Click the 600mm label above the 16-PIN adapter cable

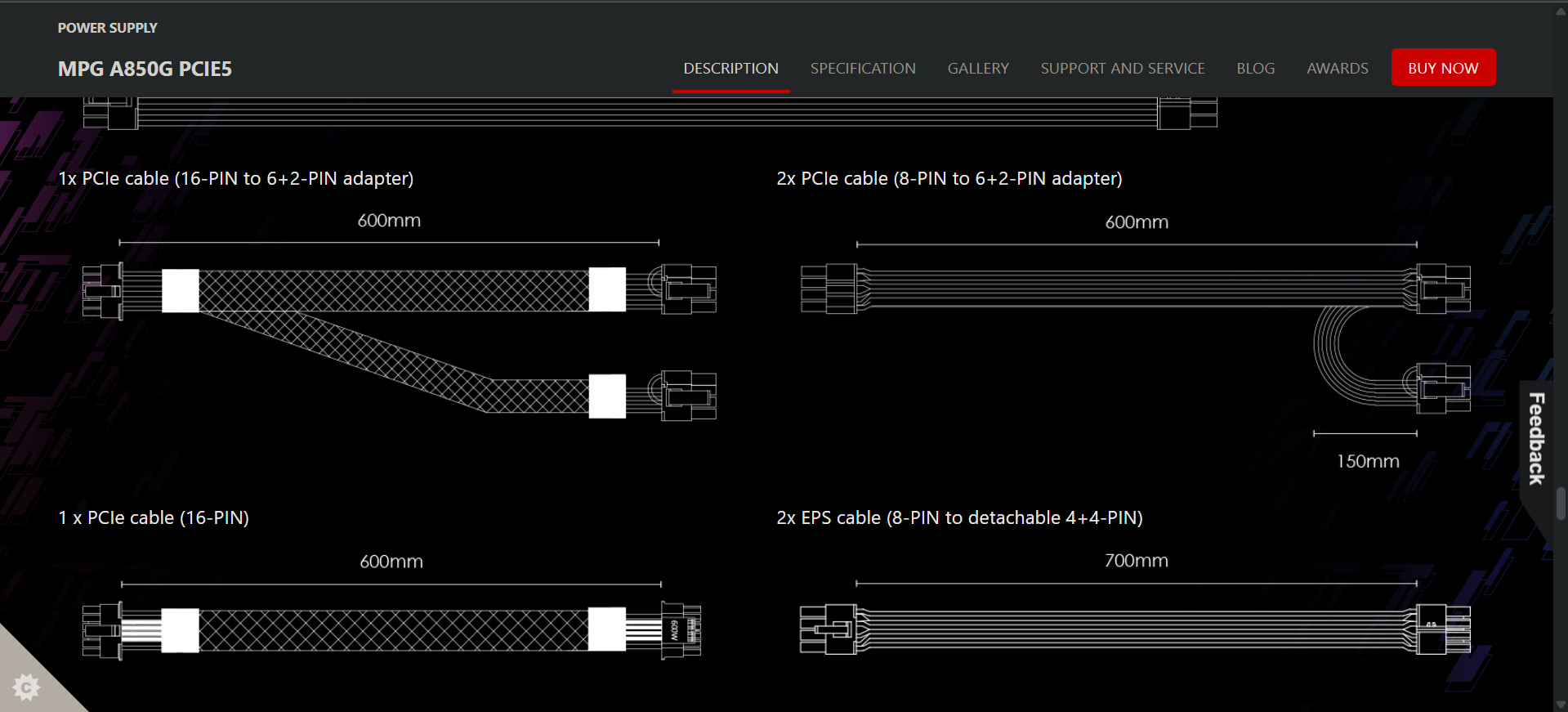pos(389,221)
